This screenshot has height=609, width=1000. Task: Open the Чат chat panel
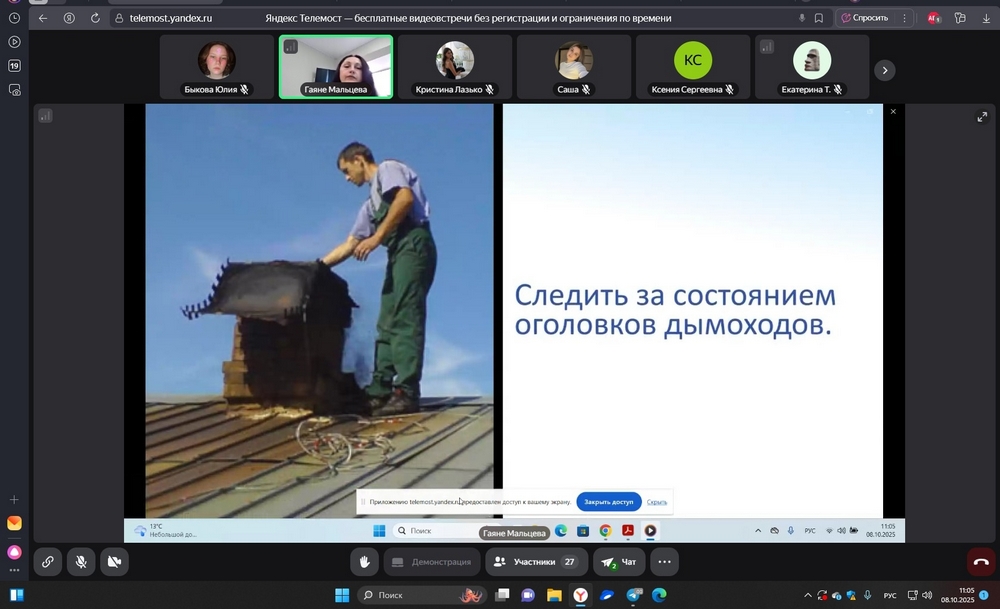(x=619, y=562)
